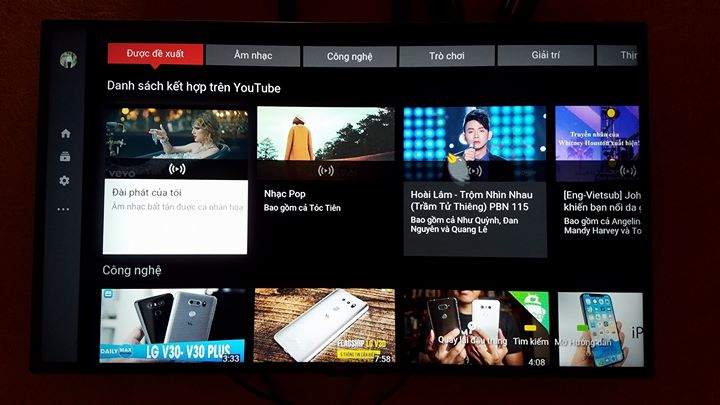Open the Subscriptions icon in the sidebar
Viewport: 720px width, 405px height.
[65, 157]
